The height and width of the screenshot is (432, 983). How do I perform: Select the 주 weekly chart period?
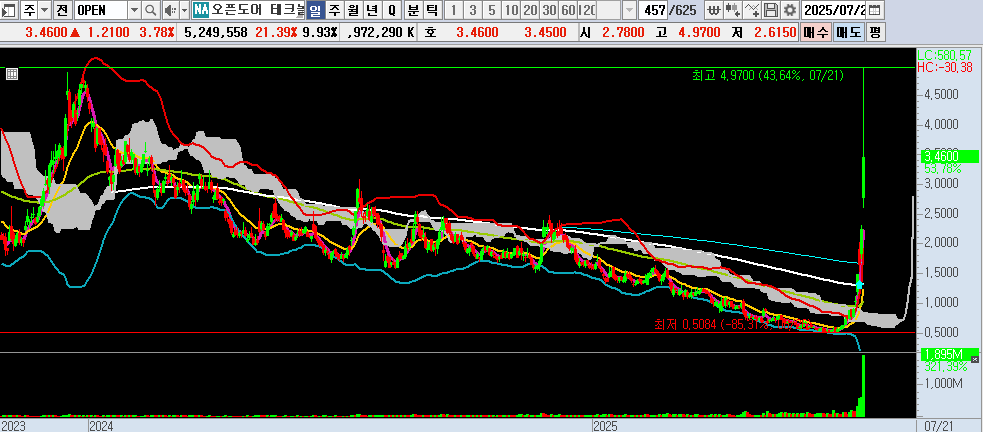(x=334, y=10)
